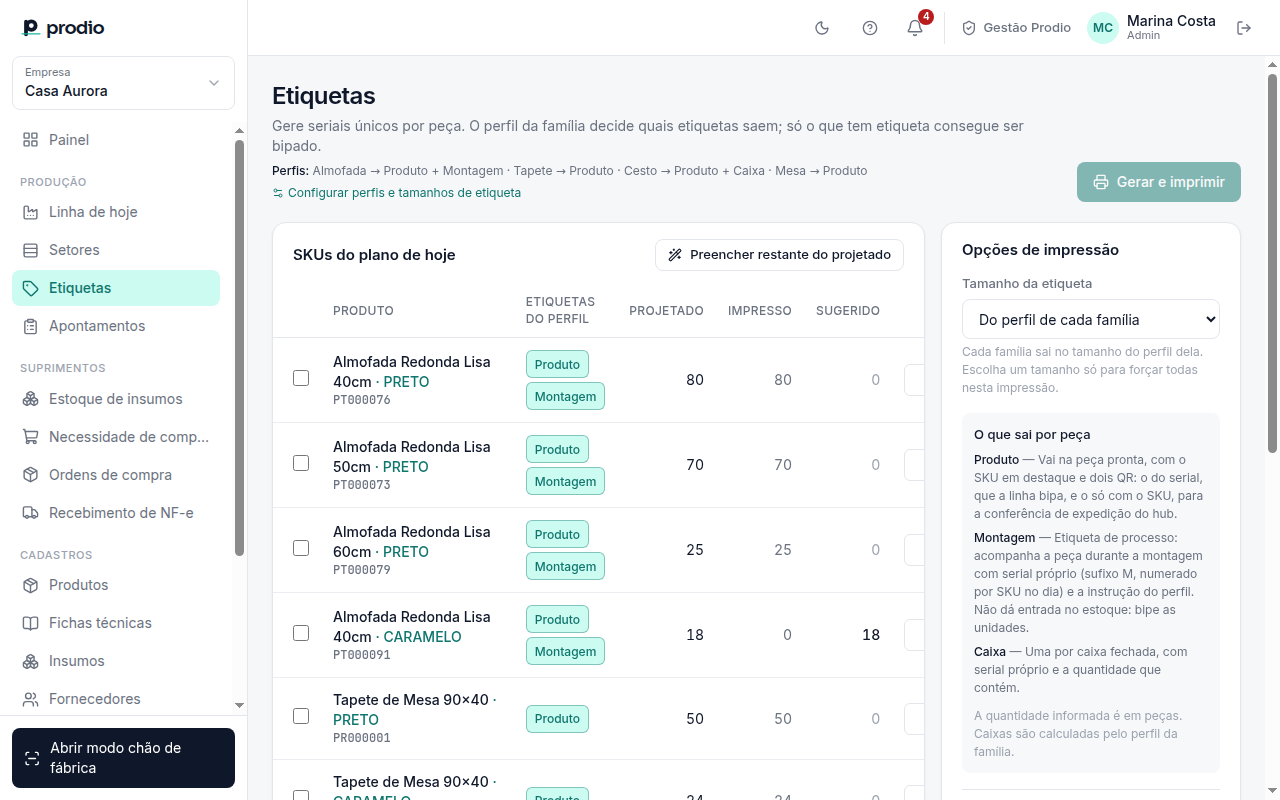Open the Setores page

[116, 250]
